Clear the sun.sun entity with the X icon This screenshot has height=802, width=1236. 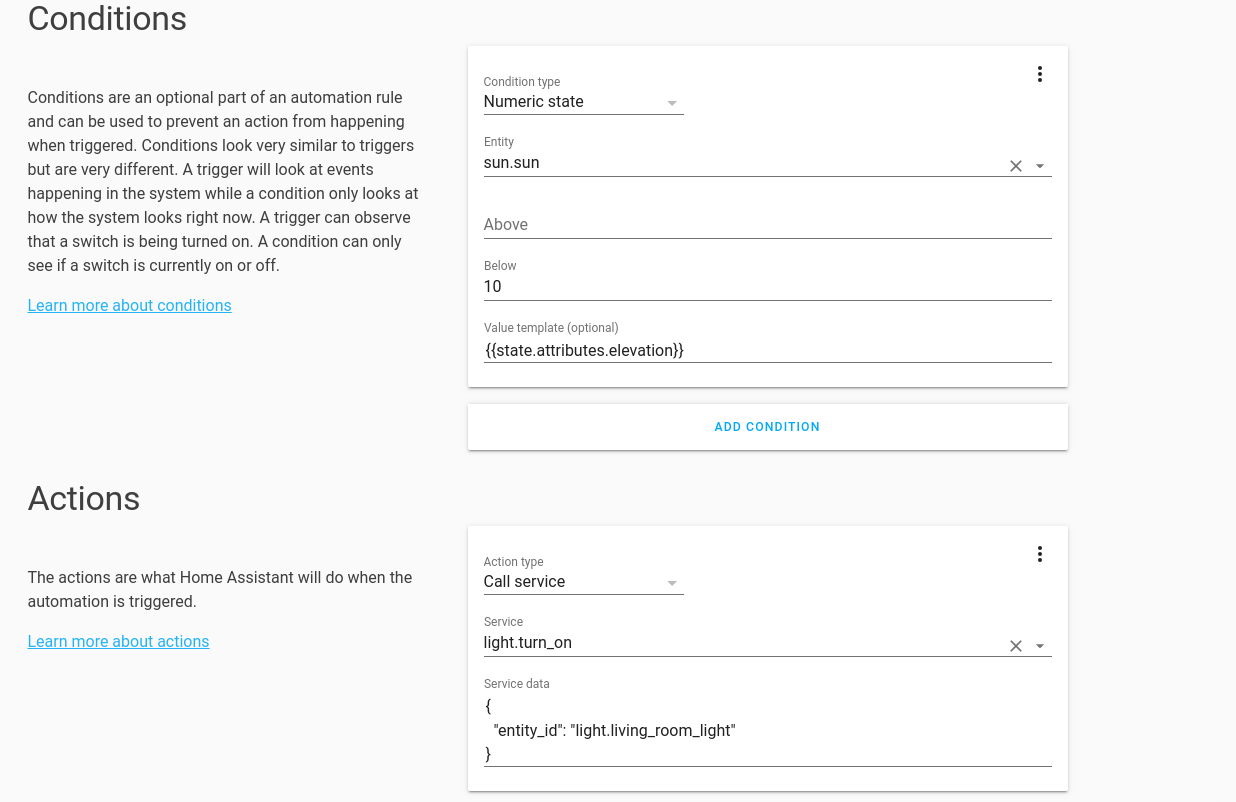pyautogui.click(x=1015, y=165)
